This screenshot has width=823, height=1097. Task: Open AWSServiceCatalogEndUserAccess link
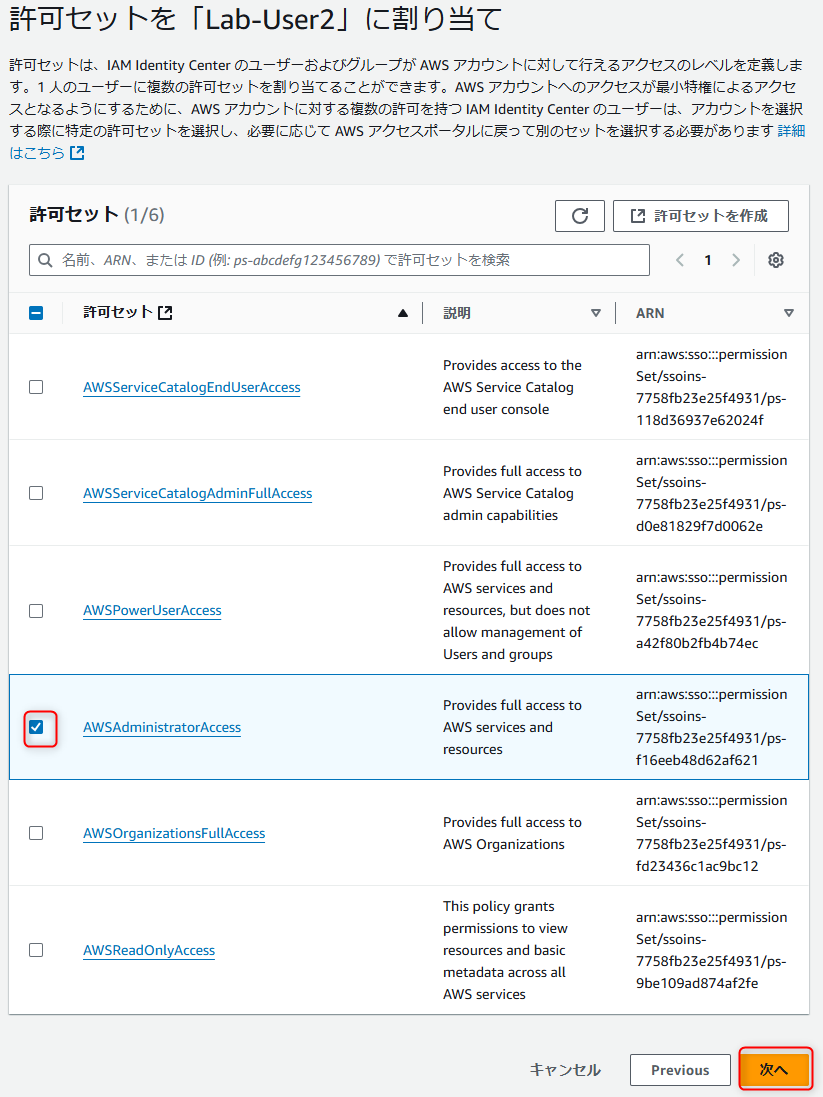coord(192,387)
